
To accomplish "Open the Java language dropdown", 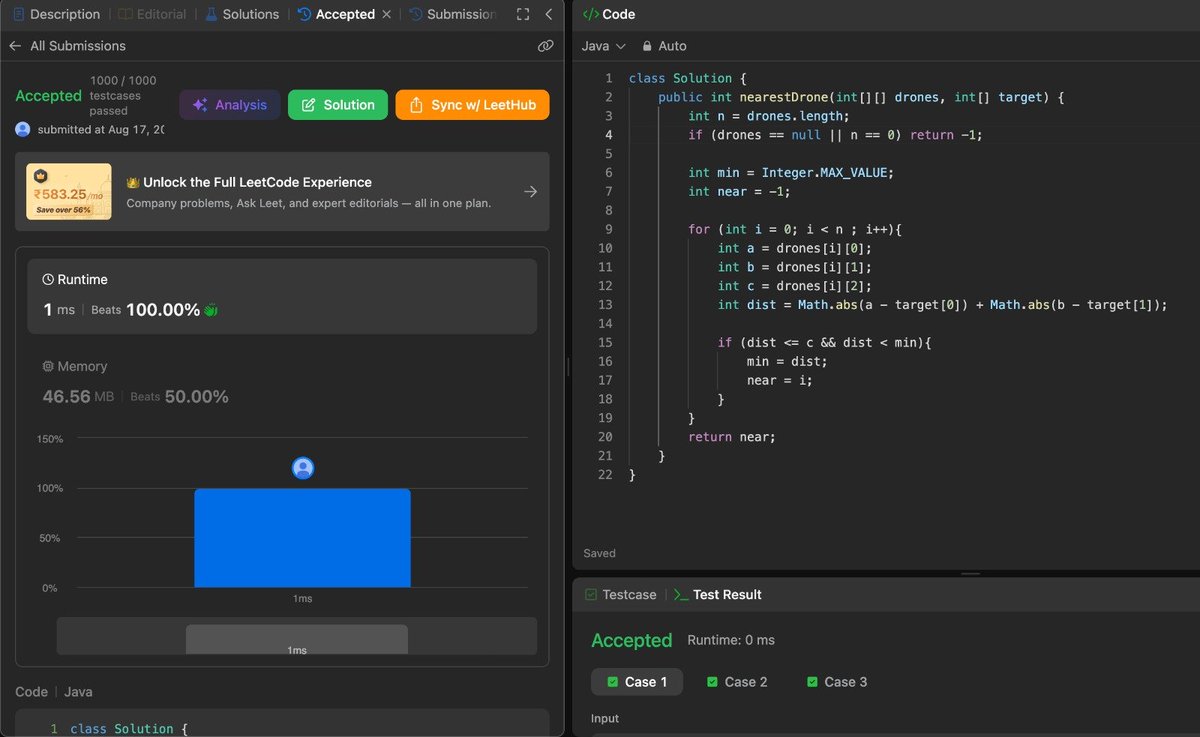I will click(x=604, y=46).
